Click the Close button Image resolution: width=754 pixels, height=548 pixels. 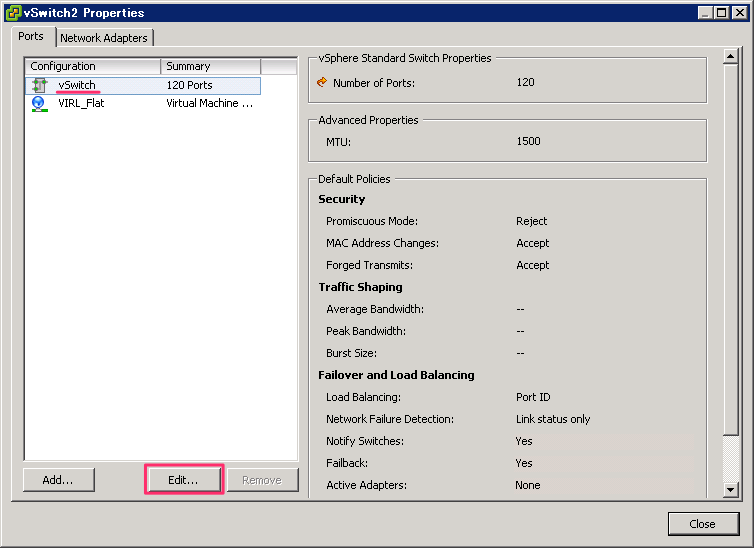pos(703,524)
